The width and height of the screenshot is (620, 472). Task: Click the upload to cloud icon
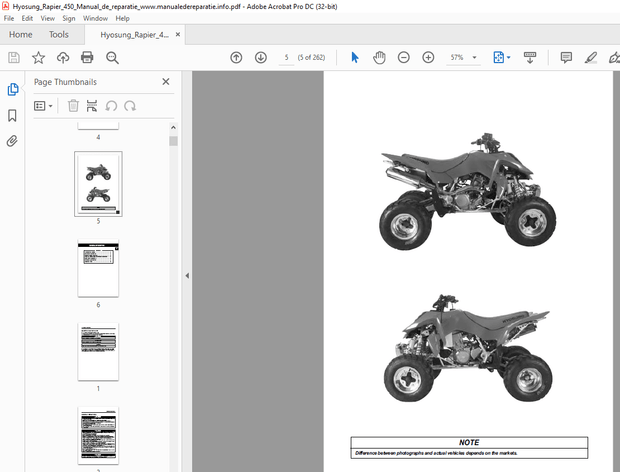(63, 58)
